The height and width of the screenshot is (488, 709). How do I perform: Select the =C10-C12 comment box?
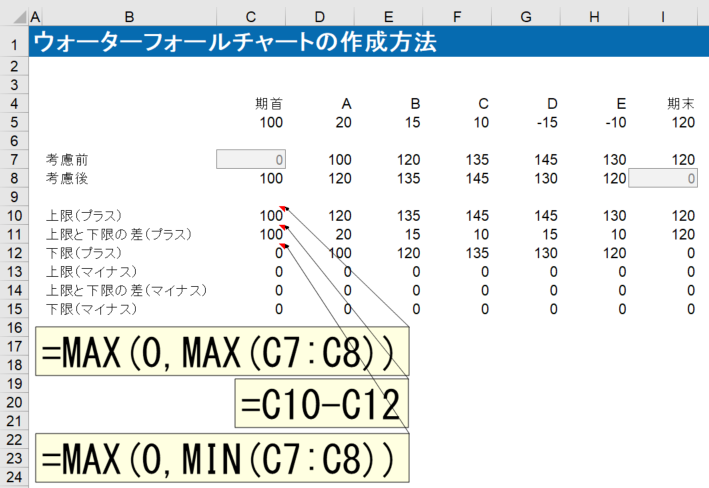pyautogui.click(x=321, y=404)
